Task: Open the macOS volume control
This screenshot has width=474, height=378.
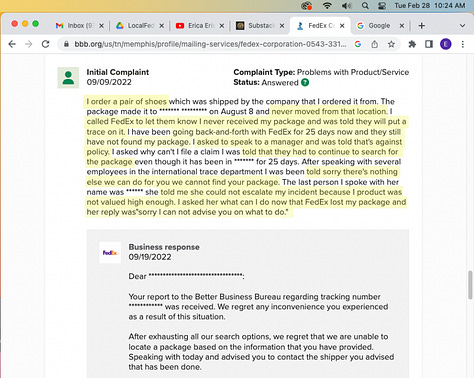Action: (x=346, y=6)
